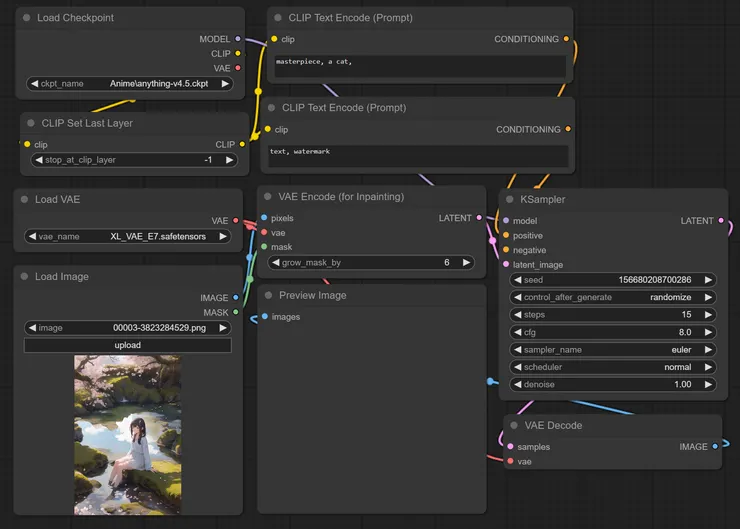The image size is (740, 529).
Task: Click the pixels input socket on VAE Encode
Action: 264,218
